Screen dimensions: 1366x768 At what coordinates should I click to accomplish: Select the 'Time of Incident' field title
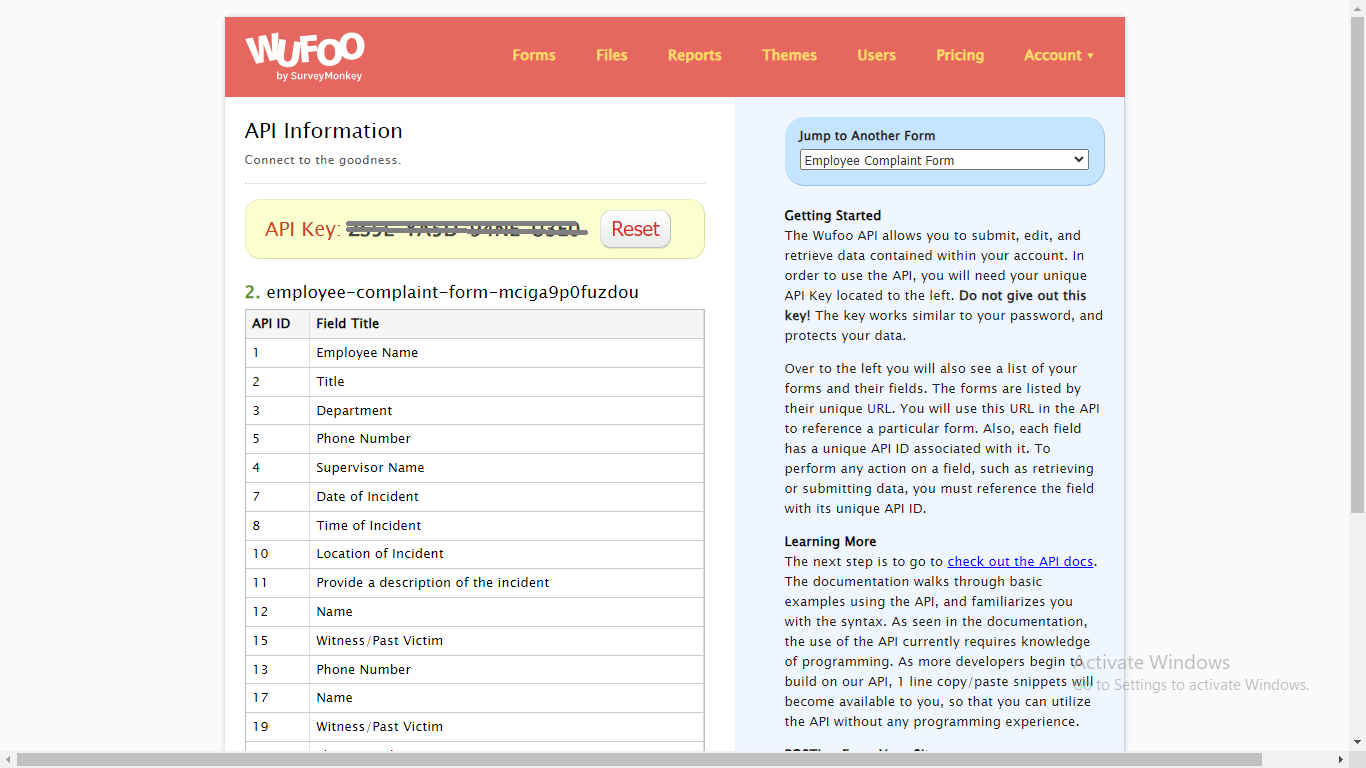(x=369, y=526)
